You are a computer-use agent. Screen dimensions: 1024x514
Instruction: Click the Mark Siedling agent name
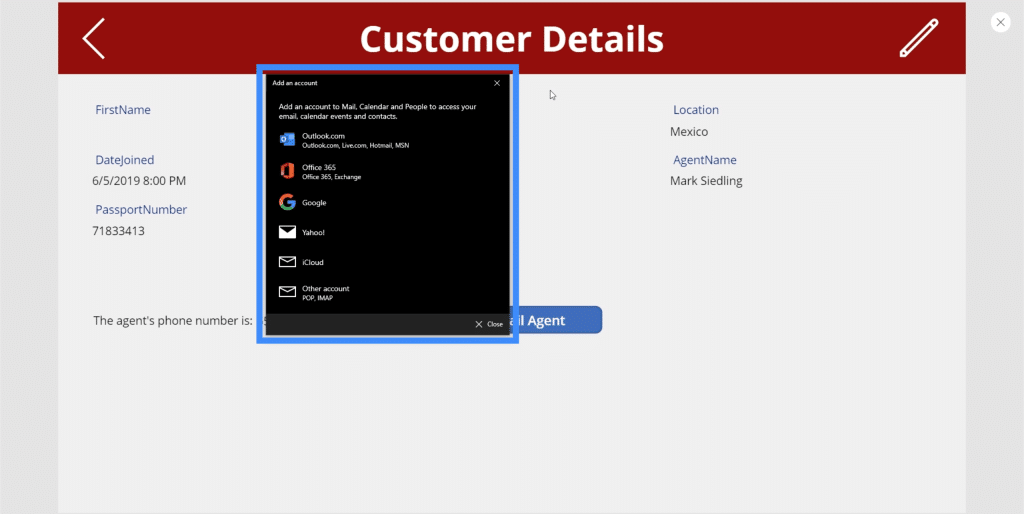tap(706, 181)
